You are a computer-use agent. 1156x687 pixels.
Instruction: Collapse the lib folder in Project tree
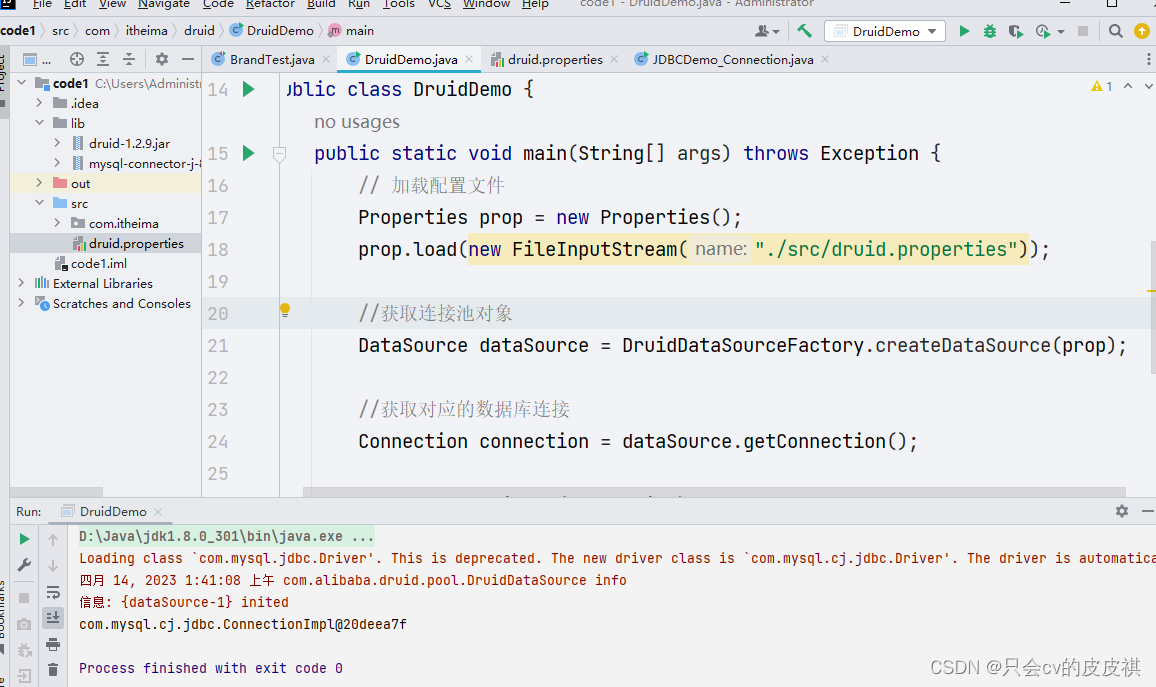[x=40, y=122]
